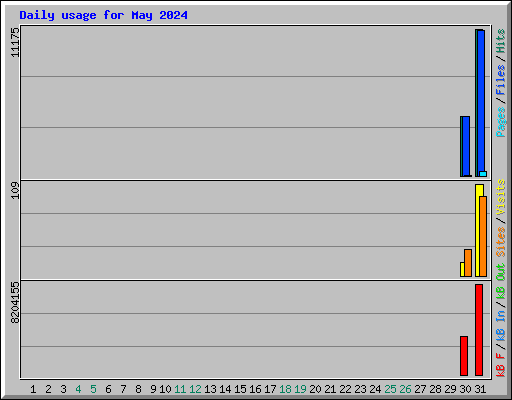512x400 pixels.
Task: Click day label 28 on the x-axis
Action: [x=435, y=389]
